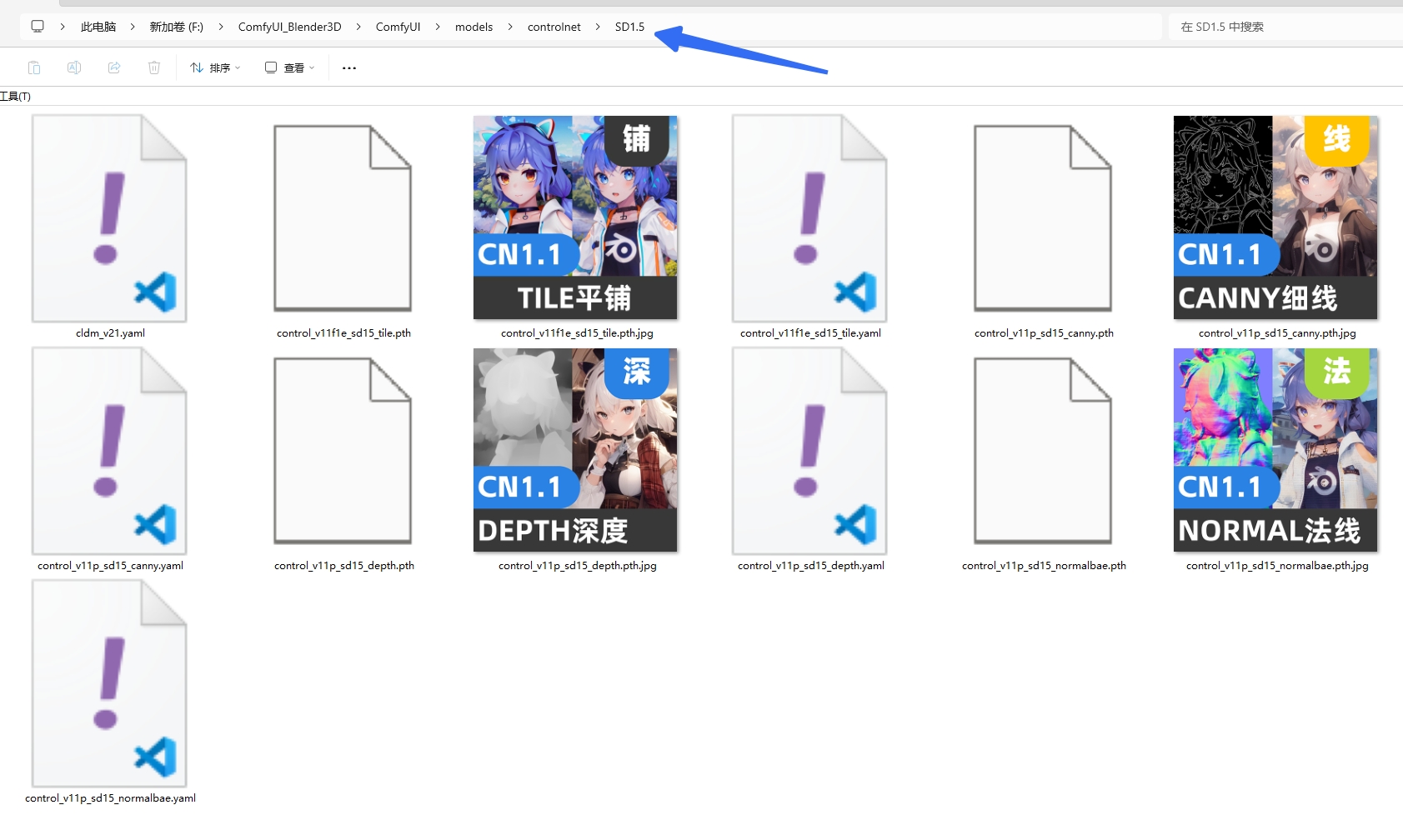Expand the chevron after models in path
The height and width of the screenshot is (840, 1403).
[510, 27]
